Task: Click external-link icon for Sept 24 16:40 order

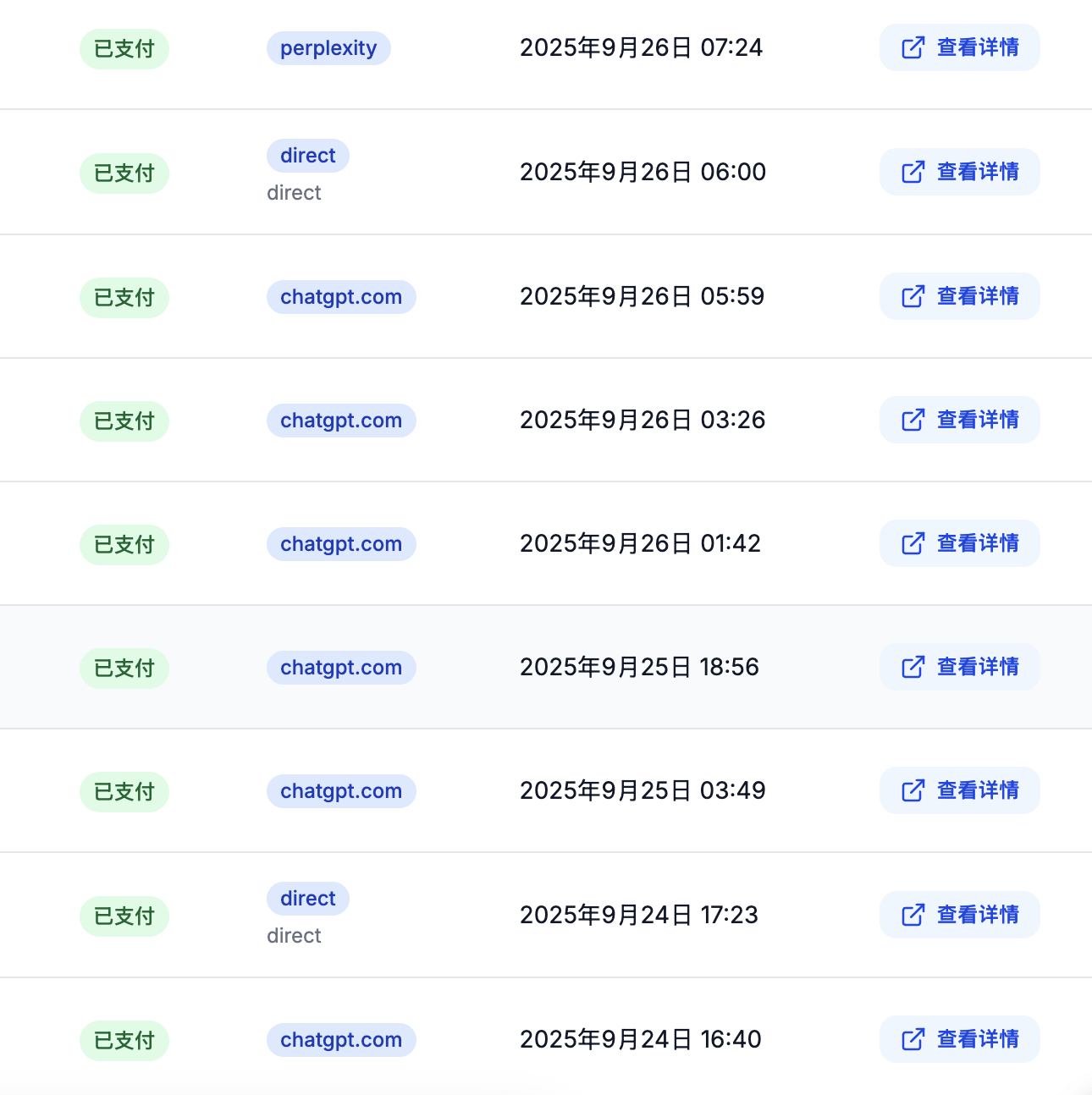Action: (913, 1039)
